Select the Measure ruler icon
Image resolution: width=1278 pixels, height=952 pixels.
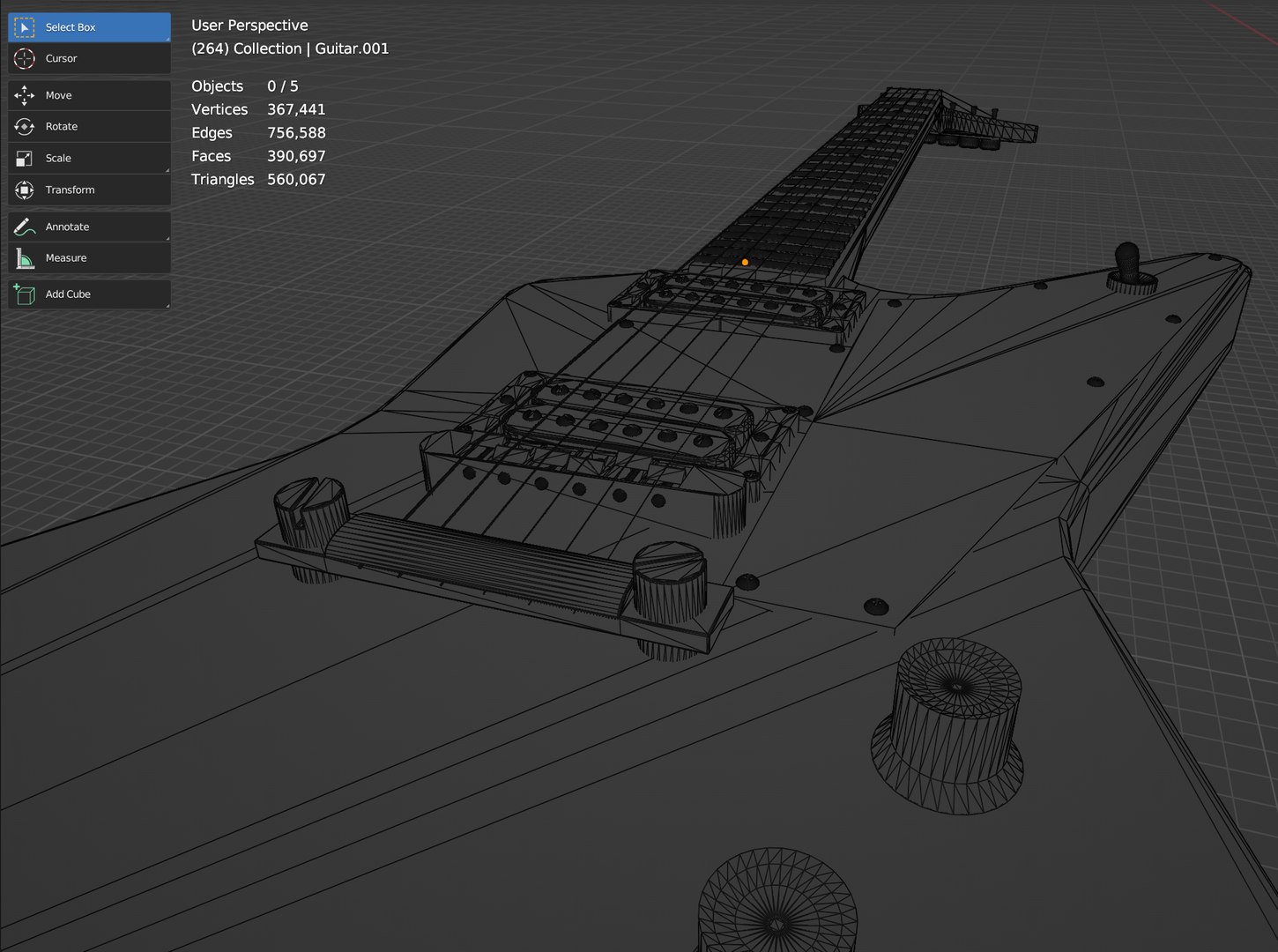pyautogui.click(x=25, y=258)
